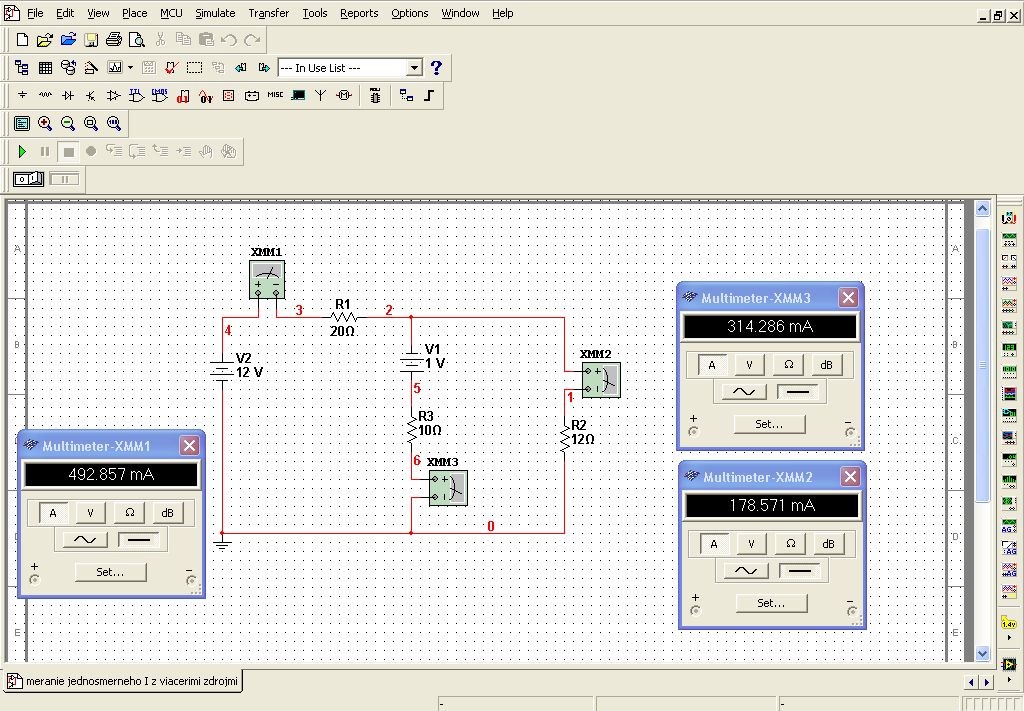This screenshot has height=711, width=1024.
Task: Place an MCU module
Action: (375, 95)
